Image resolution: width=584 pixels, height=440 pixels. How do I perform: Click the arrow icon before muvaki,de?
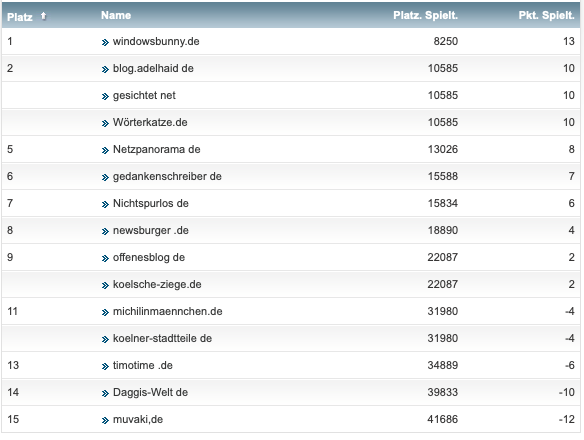click(105, 421)
